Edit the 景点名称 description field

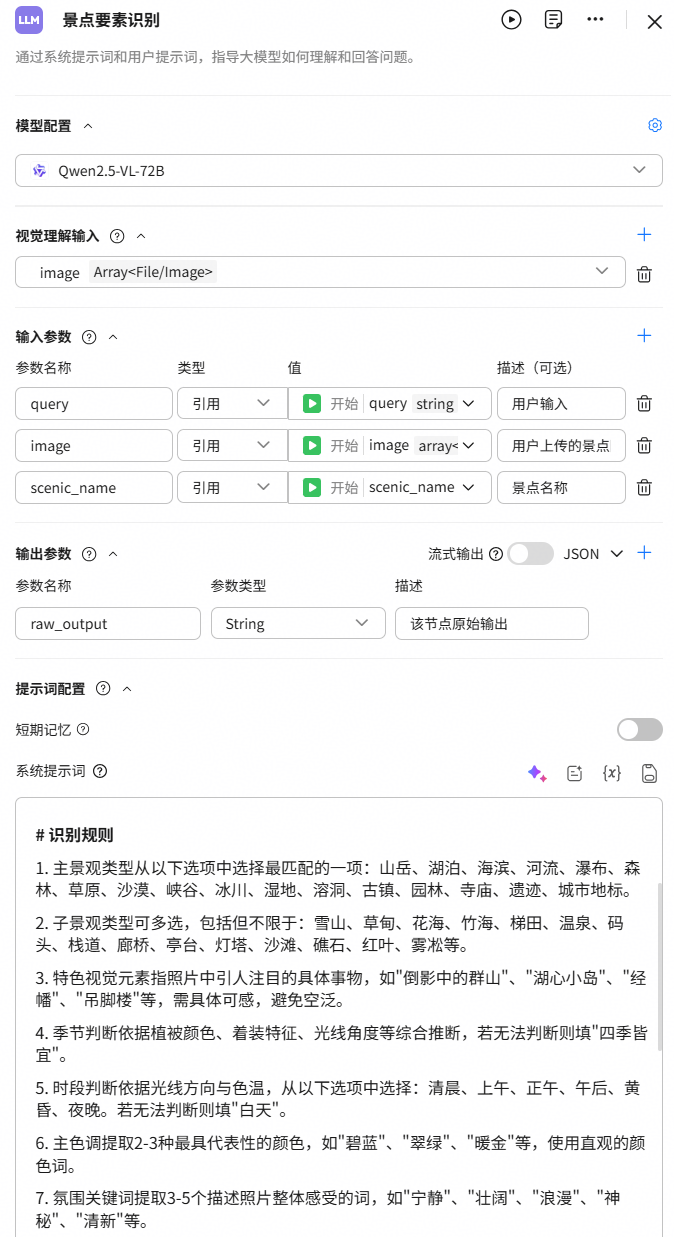(x=561, y=488)
